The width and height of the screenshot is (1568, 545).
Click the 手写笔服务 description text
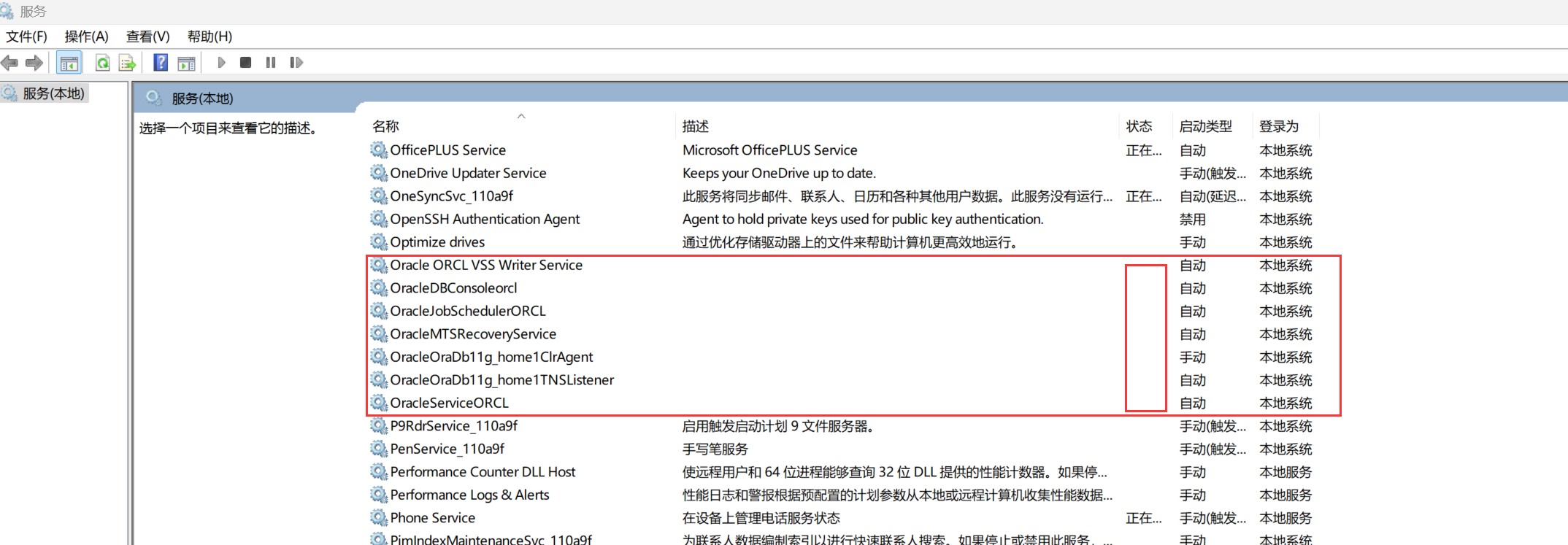(715, 449)
